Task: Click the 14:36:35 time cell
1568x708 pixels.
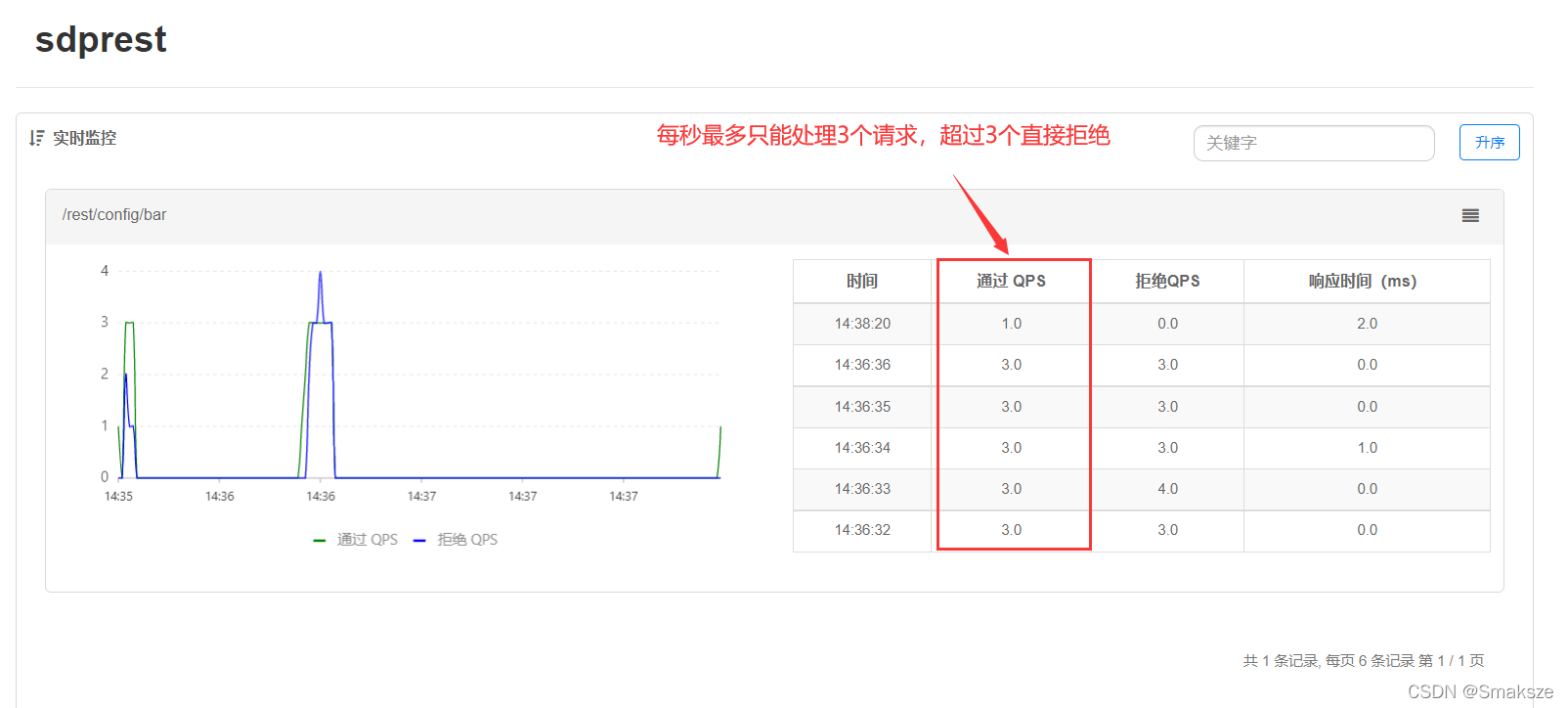Action: click(x=862, y=407)
